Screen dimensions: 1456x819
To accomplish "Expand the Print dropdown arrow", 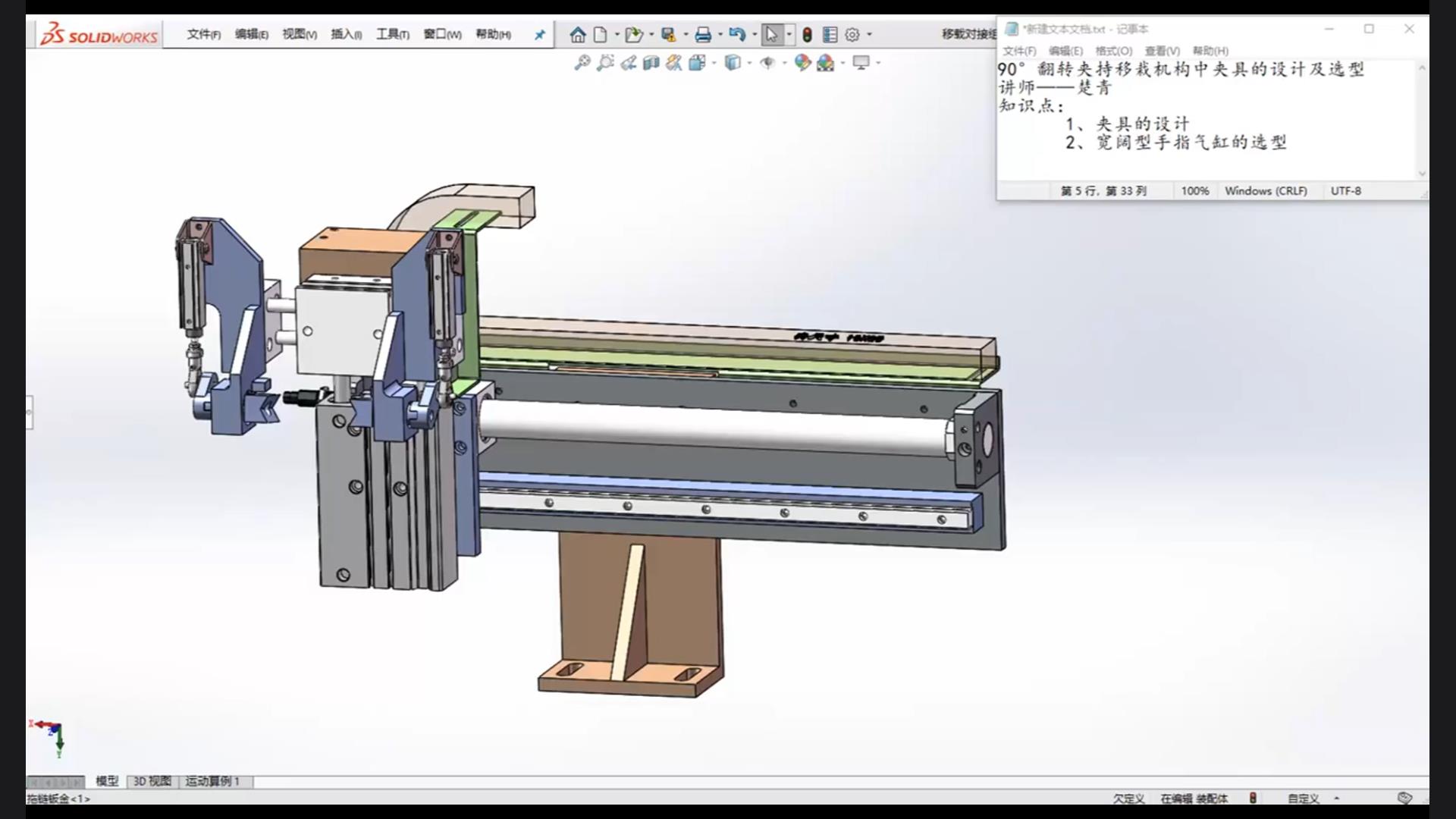I will [x=720, y=35].
